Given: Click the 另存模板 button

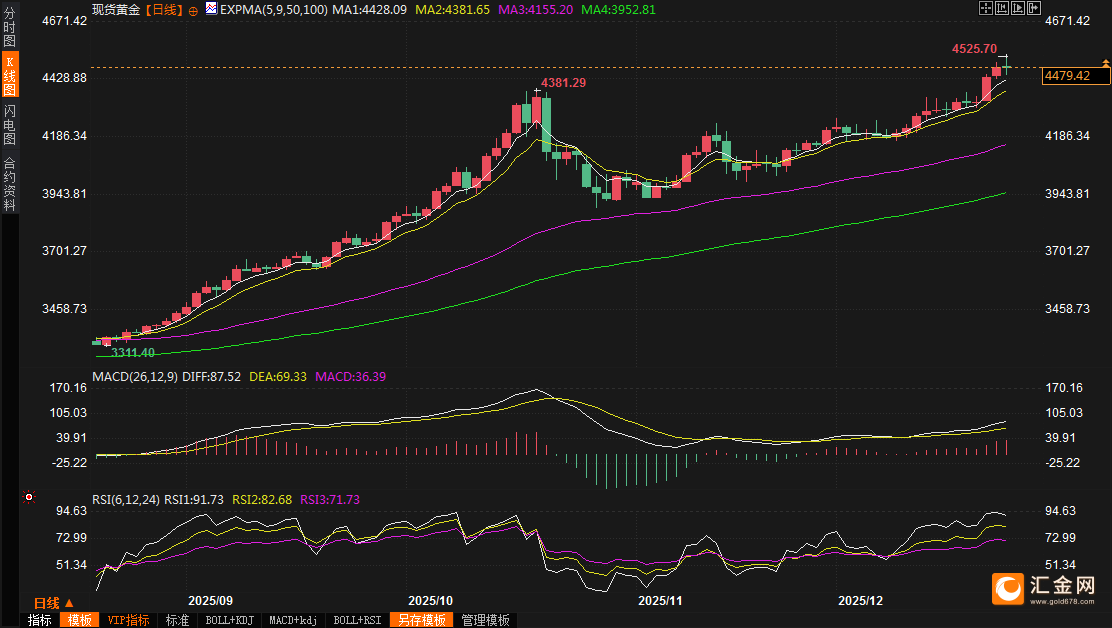Looking at the screenshot, I should coord(421,620).
